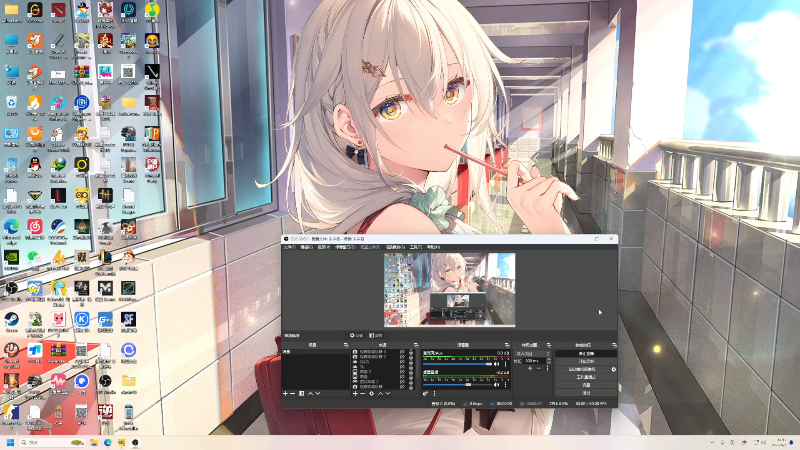800x450 pixels.
Task: Click the recording button in Controls dock
Action: [586, 361]
